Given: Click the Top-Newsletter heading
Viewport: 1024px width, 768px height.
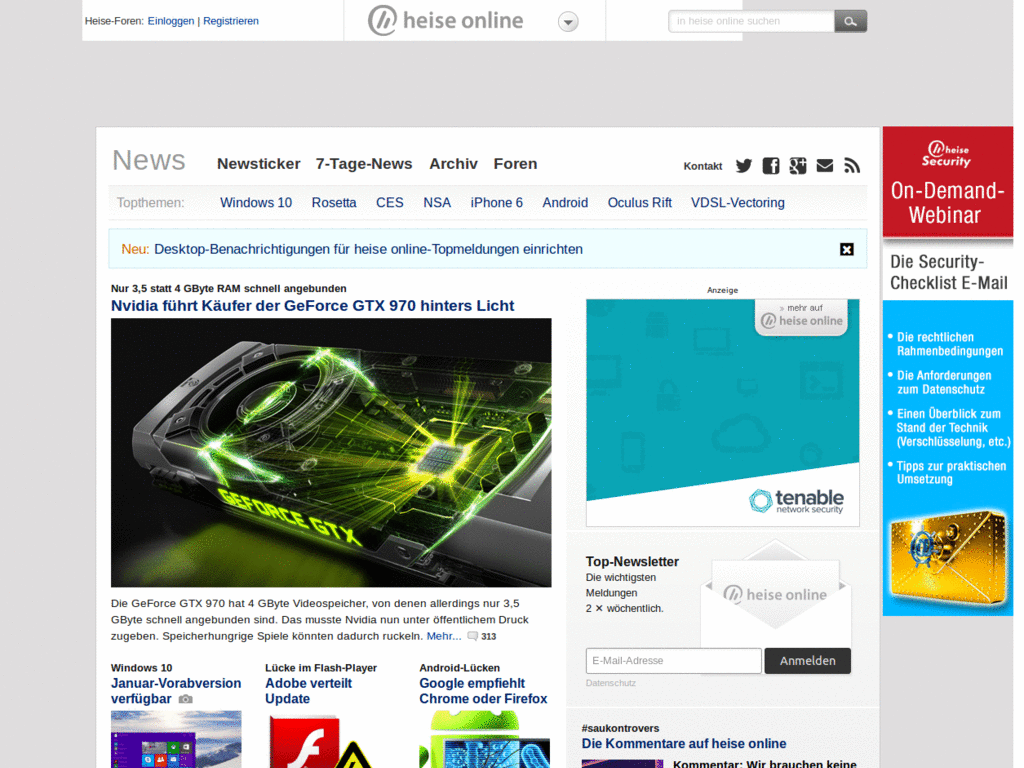Looking at the screenshot, I should [632, 562].
